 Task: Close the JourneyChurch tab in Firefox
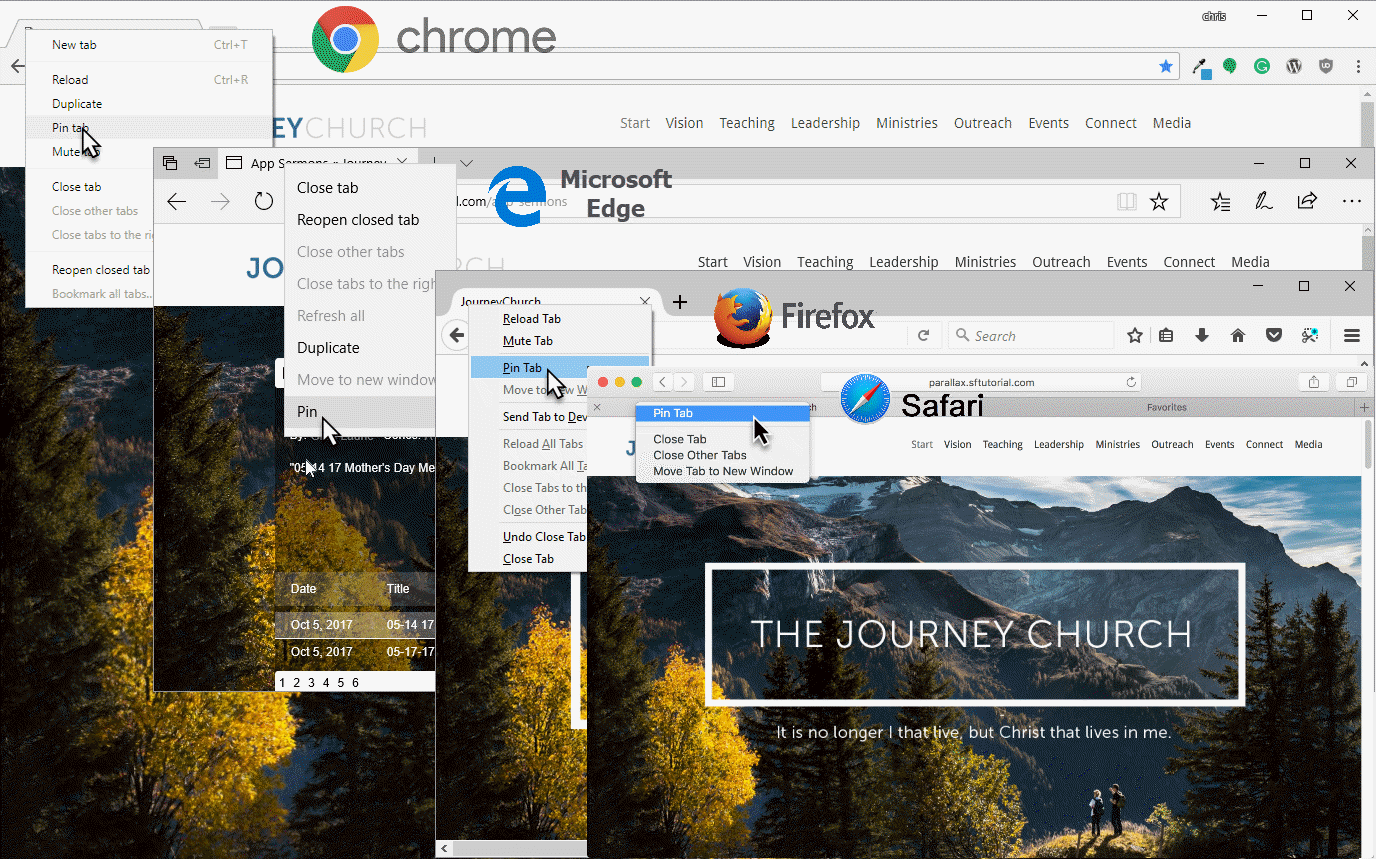(x=645, y=301)
